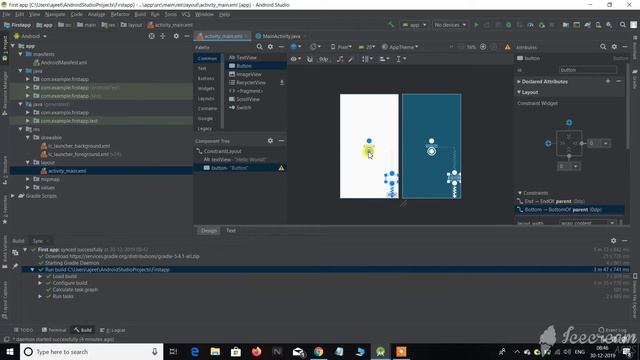
Task: Click Collapse All icon in Project panel
Action: [162, 36]
